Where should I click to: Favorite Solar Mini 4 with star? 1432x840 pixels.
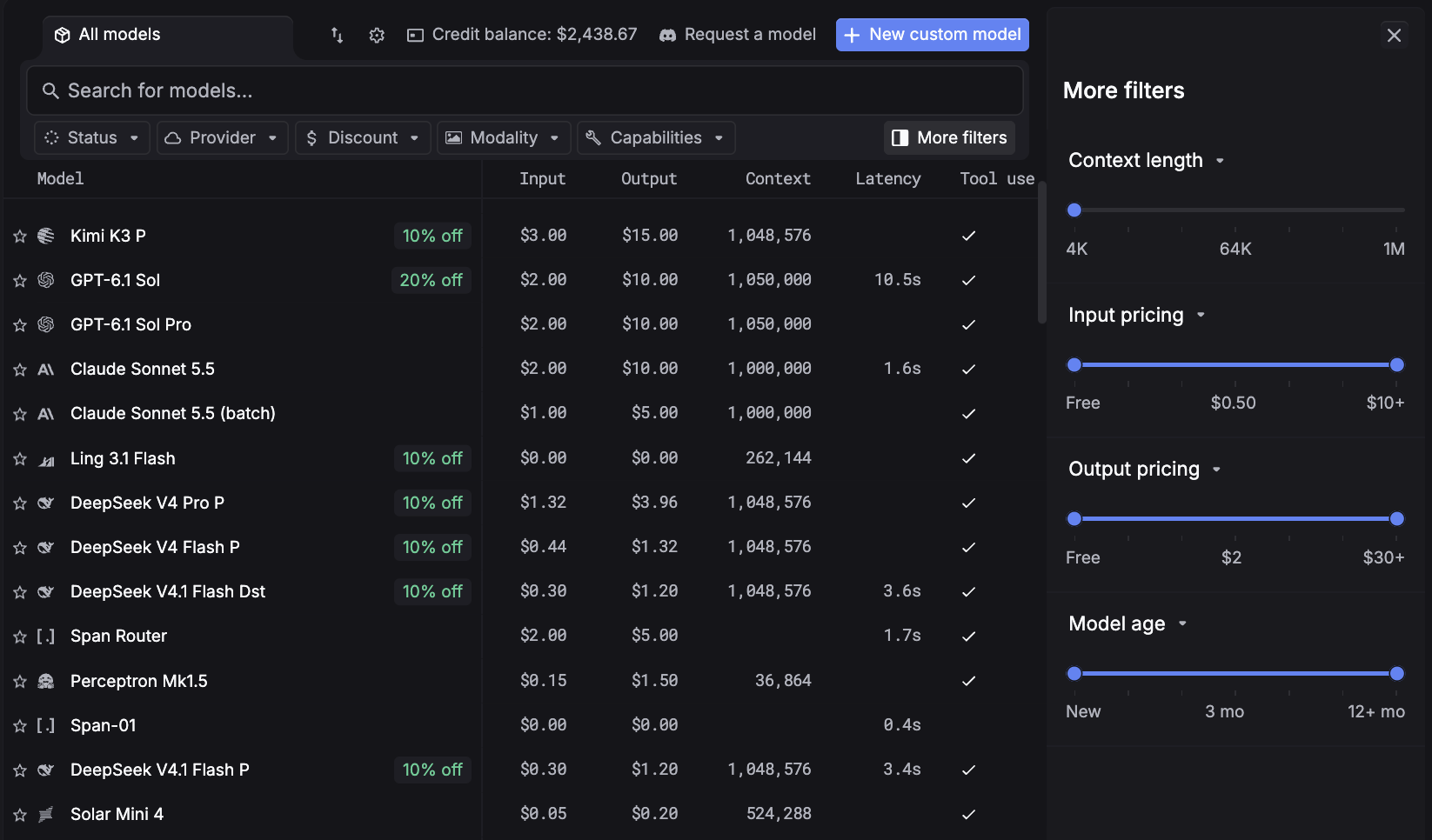(20, 815)
